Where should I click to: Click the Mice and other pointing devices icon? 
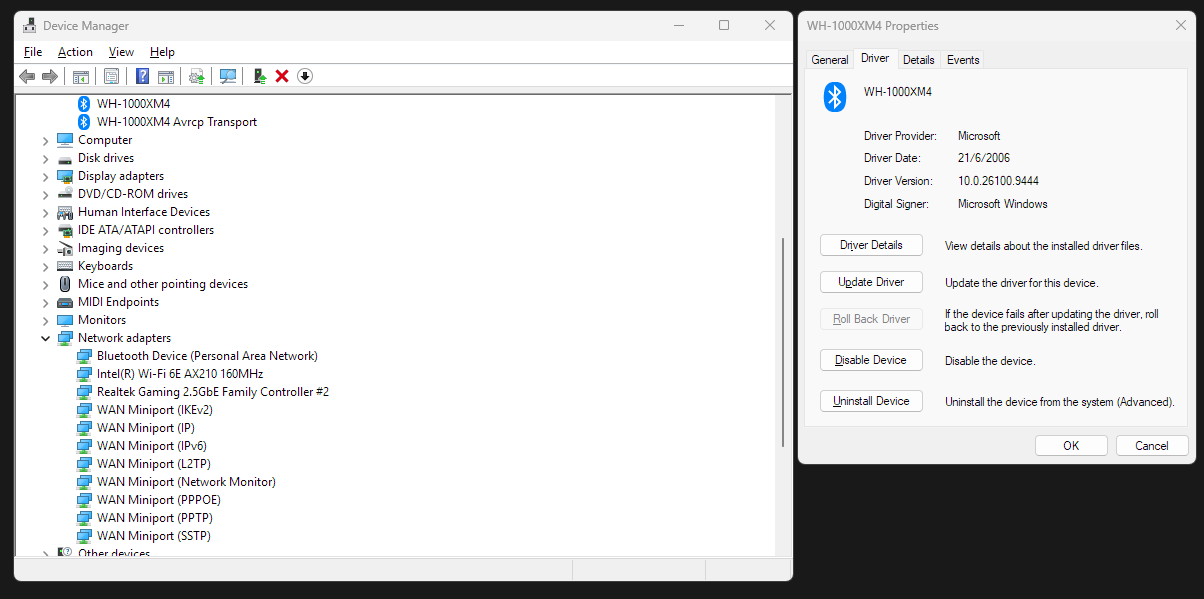[x=65, y=284]
